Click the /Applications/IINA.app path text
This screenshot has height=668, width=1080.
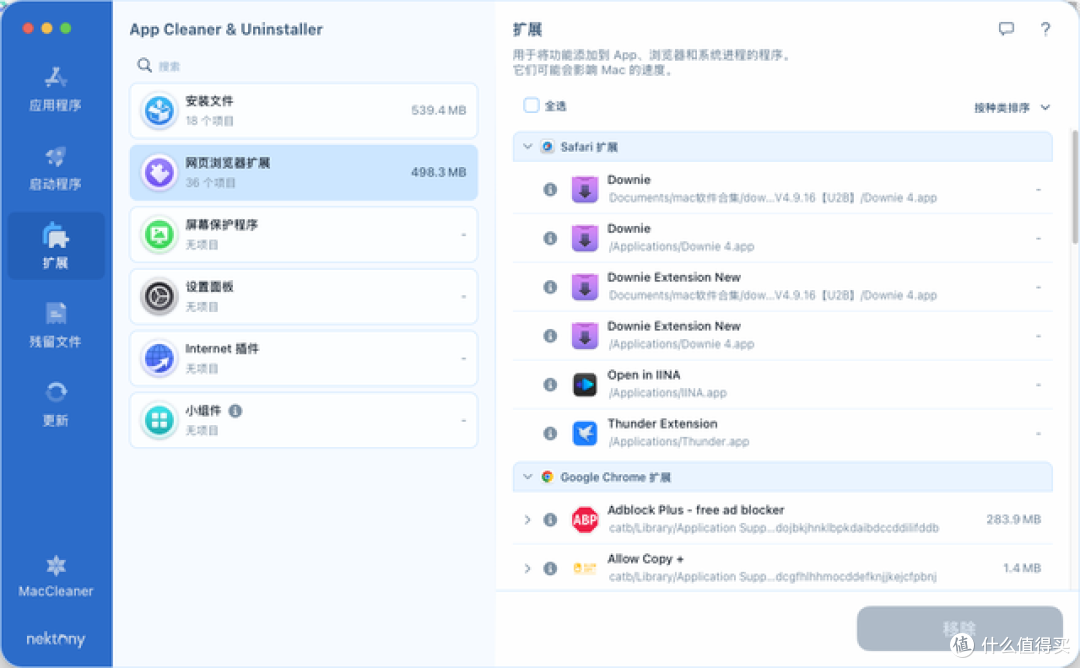667,393
